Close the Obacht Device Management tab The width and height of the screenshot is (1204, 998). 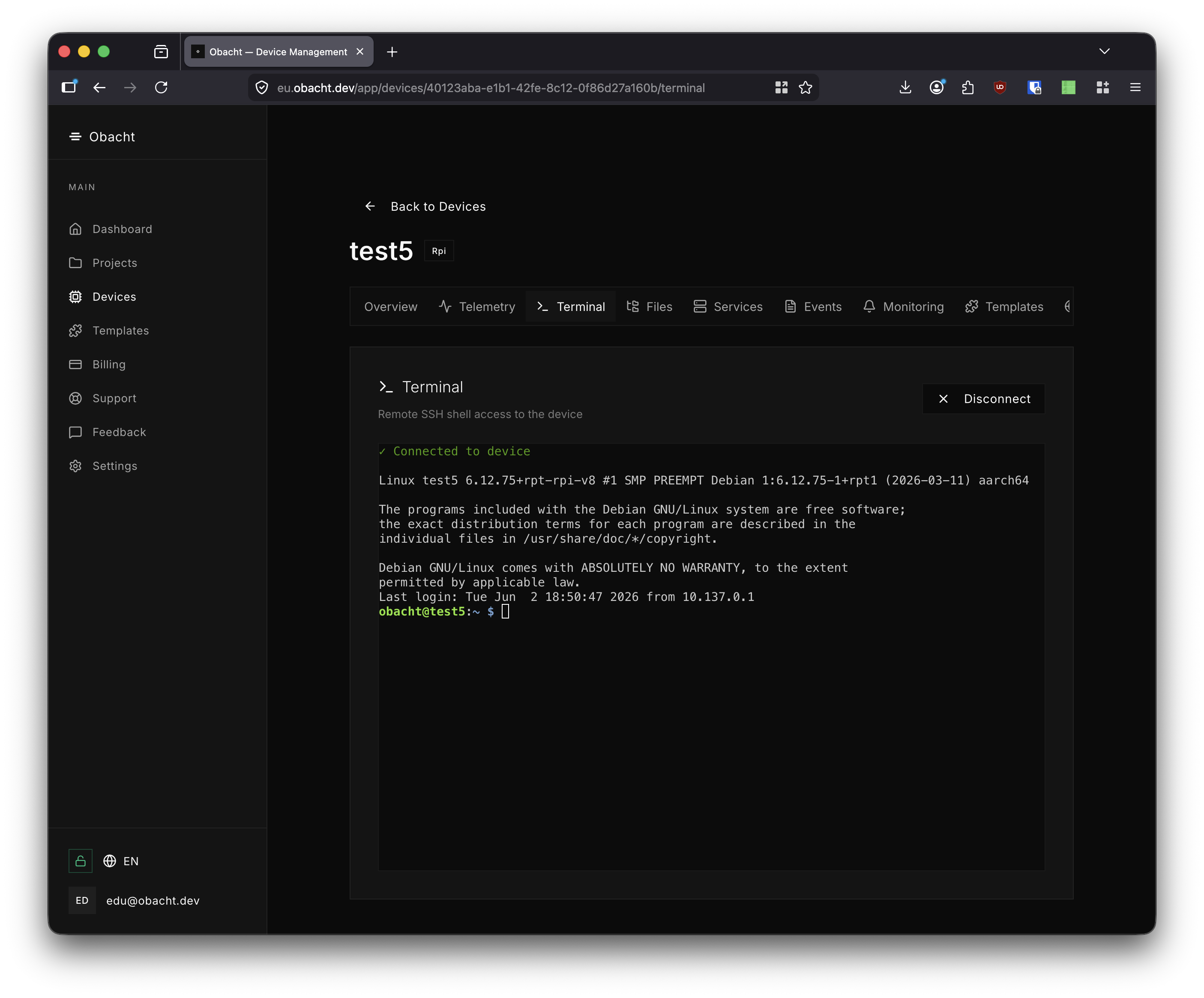pos(360,51)
